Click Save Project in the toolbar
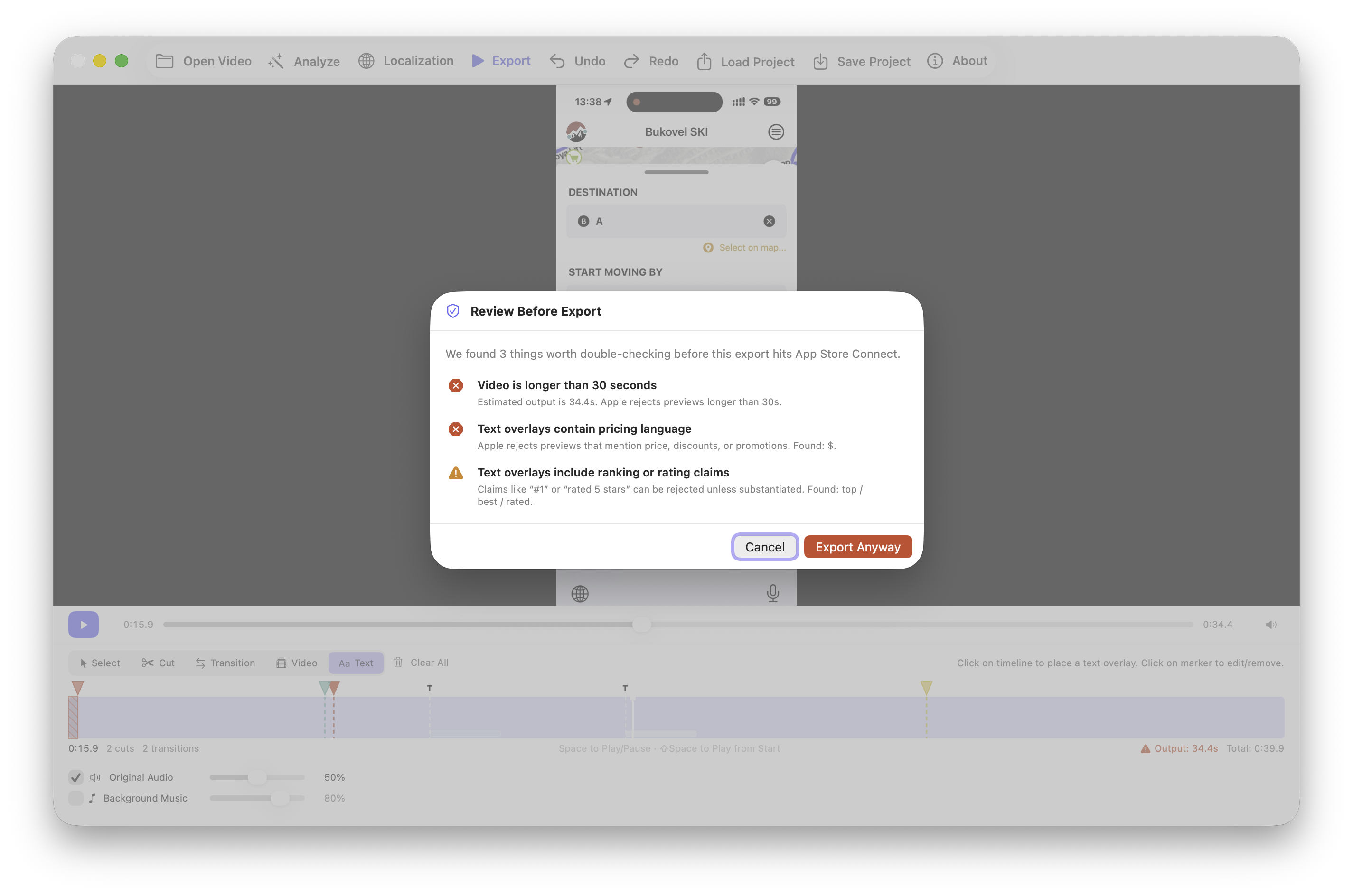Viewport: 1353px width, 896px height. 862,61
